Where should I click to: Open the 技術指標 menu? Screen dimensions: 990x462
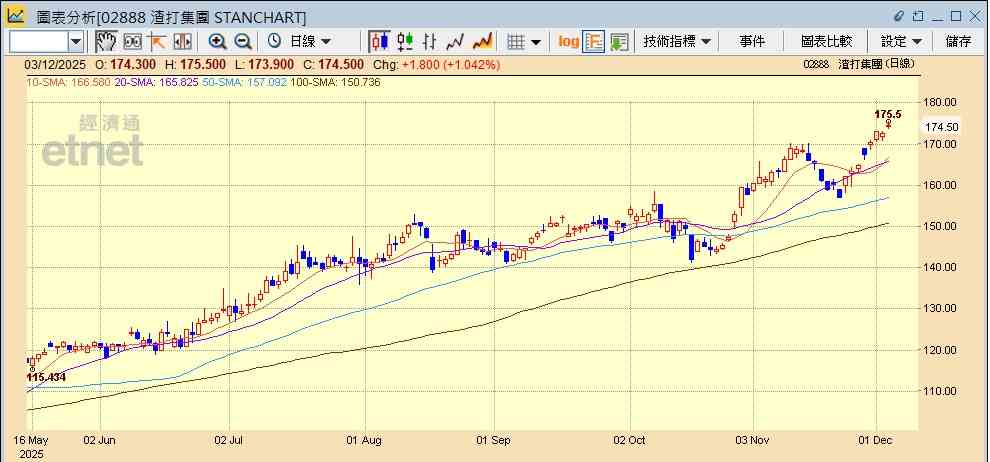pyautogui.click(x=677, y=41)
